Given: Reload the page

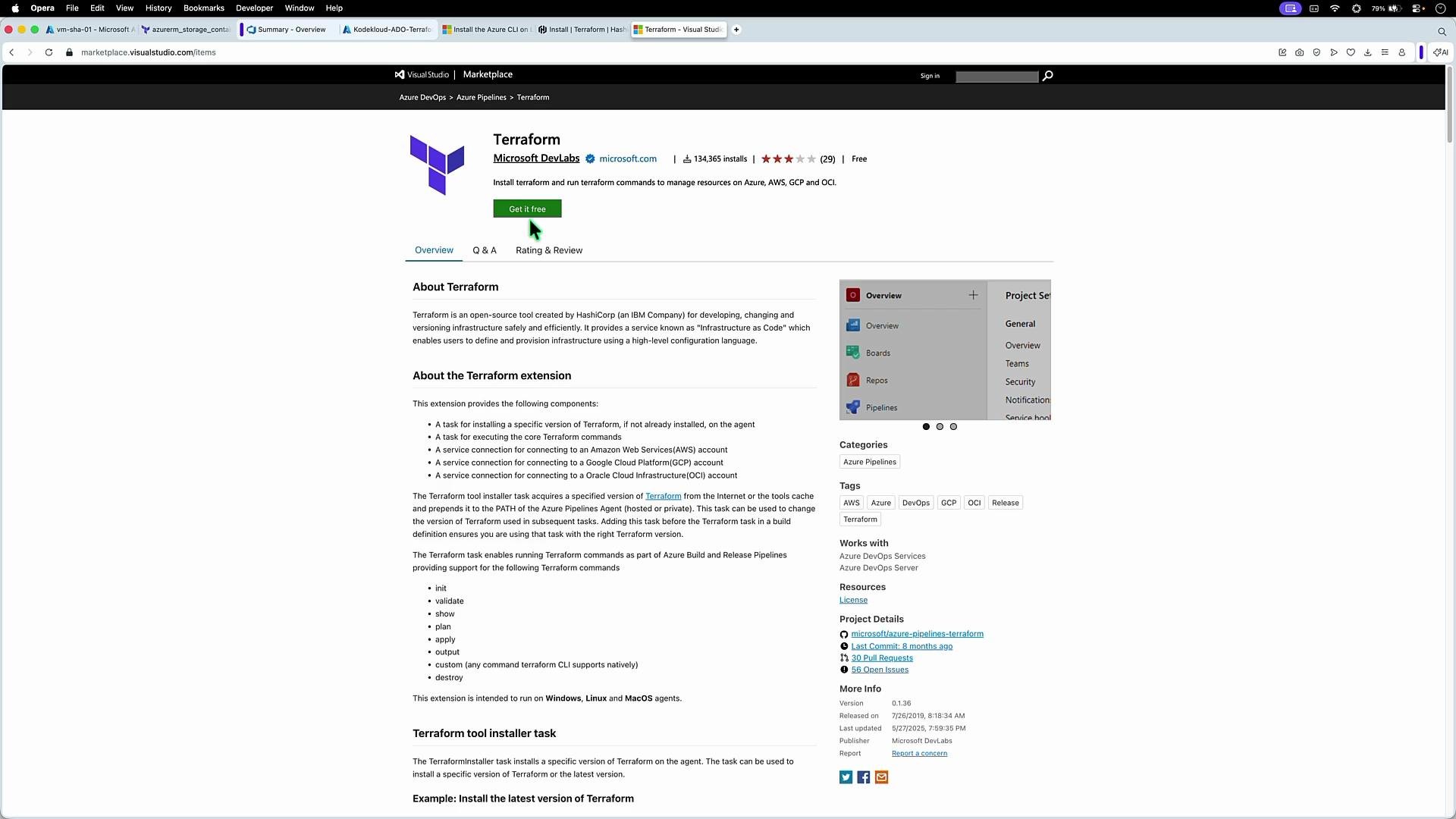Looking at the screenshot, I should click(49, 52).
